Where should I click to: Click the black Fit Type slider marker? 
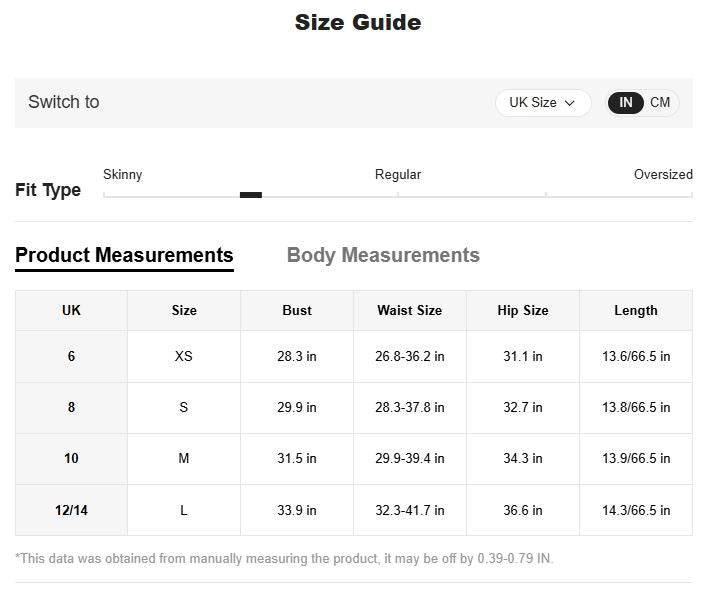pos(251,195)
